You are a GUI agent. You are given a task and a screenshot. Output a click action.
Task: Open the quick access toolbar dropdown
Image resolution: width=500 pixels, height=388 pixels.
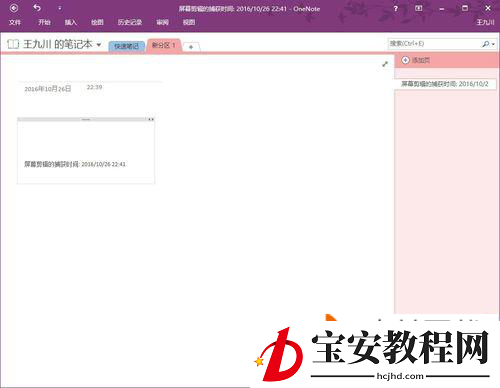[x=60, y=8]
